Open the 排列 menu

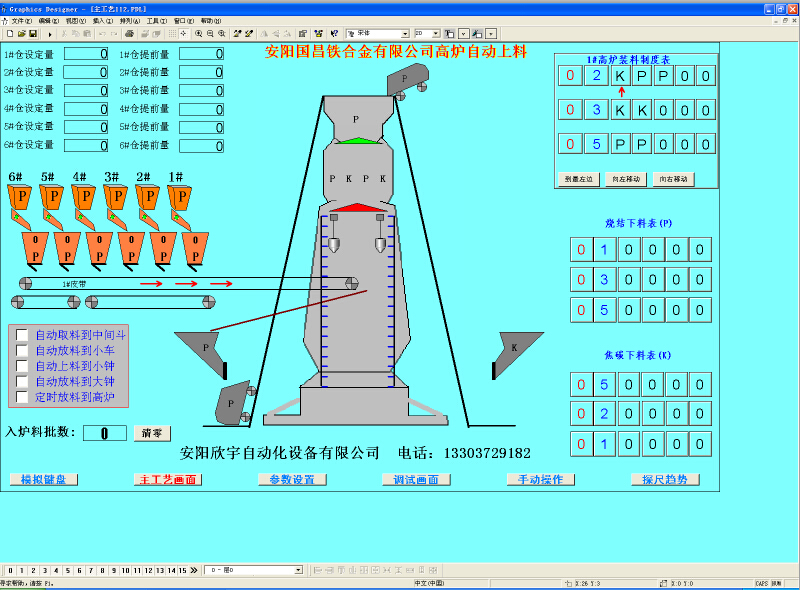(130, 21)
